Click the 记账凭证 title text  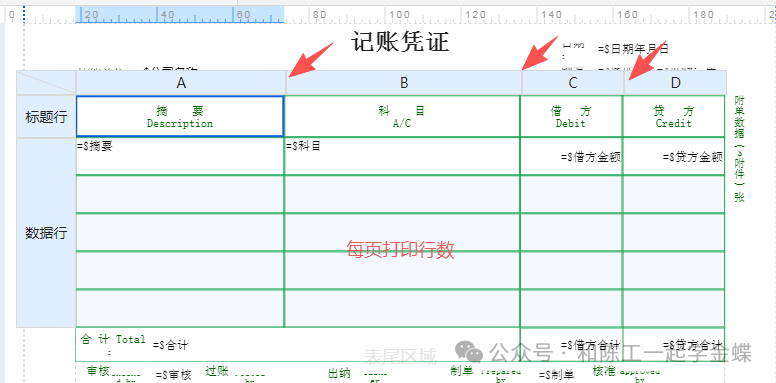pyautogui.click(x=400, y=42)
